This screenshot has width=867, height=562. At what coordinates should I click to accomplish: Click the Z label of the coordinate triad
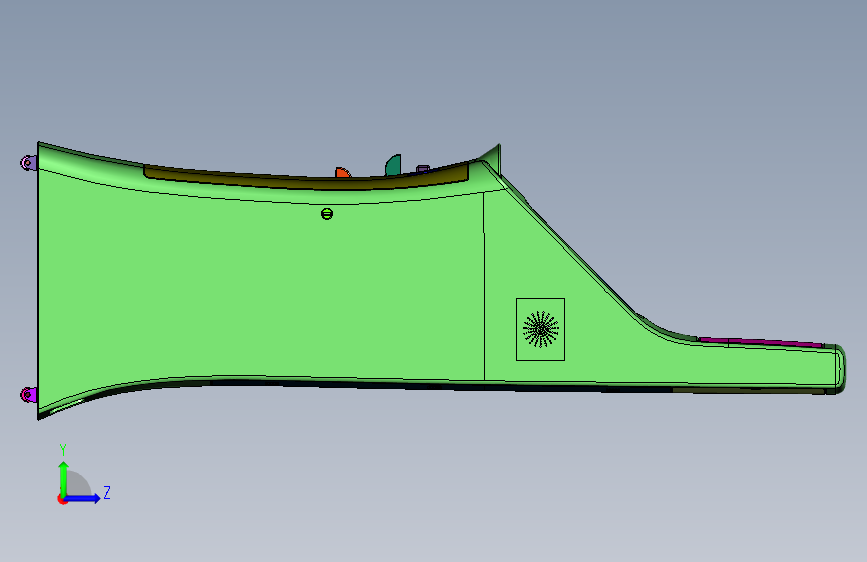pos(107,492)
